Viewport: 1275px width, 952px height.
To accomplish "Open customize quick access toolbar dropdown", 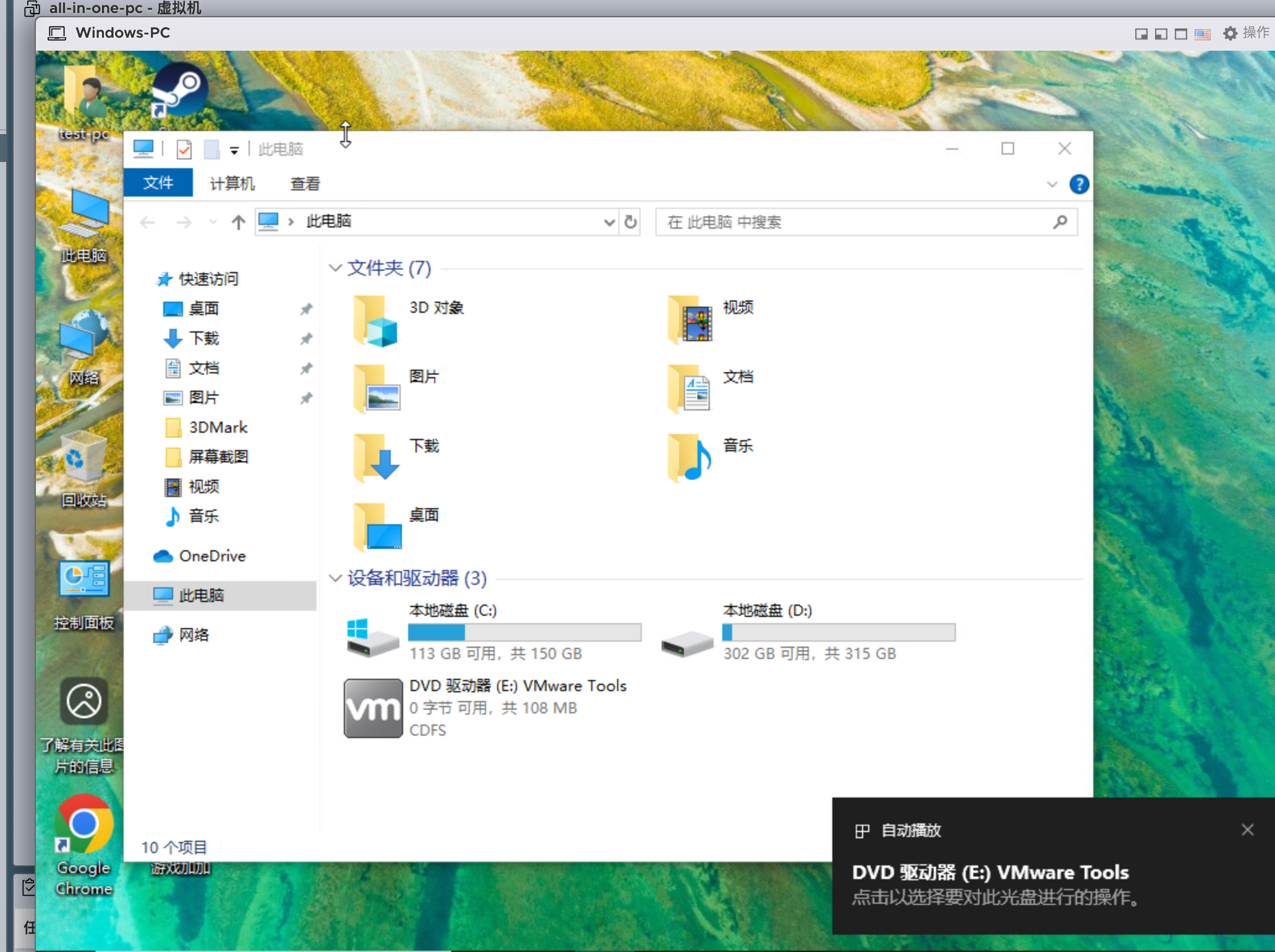I will [234, 150].
